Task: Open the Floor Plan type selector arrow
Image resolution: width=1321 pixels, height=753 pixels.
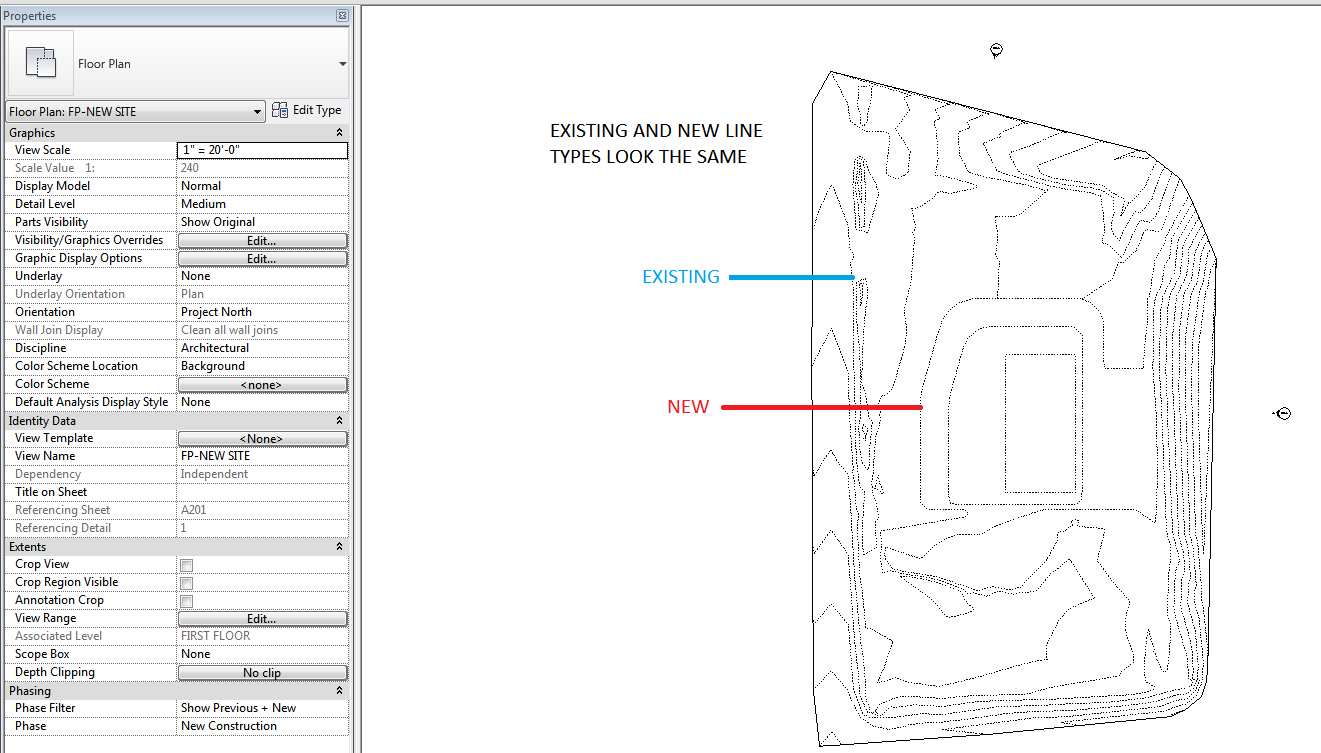Action: [x=343, y=64]
